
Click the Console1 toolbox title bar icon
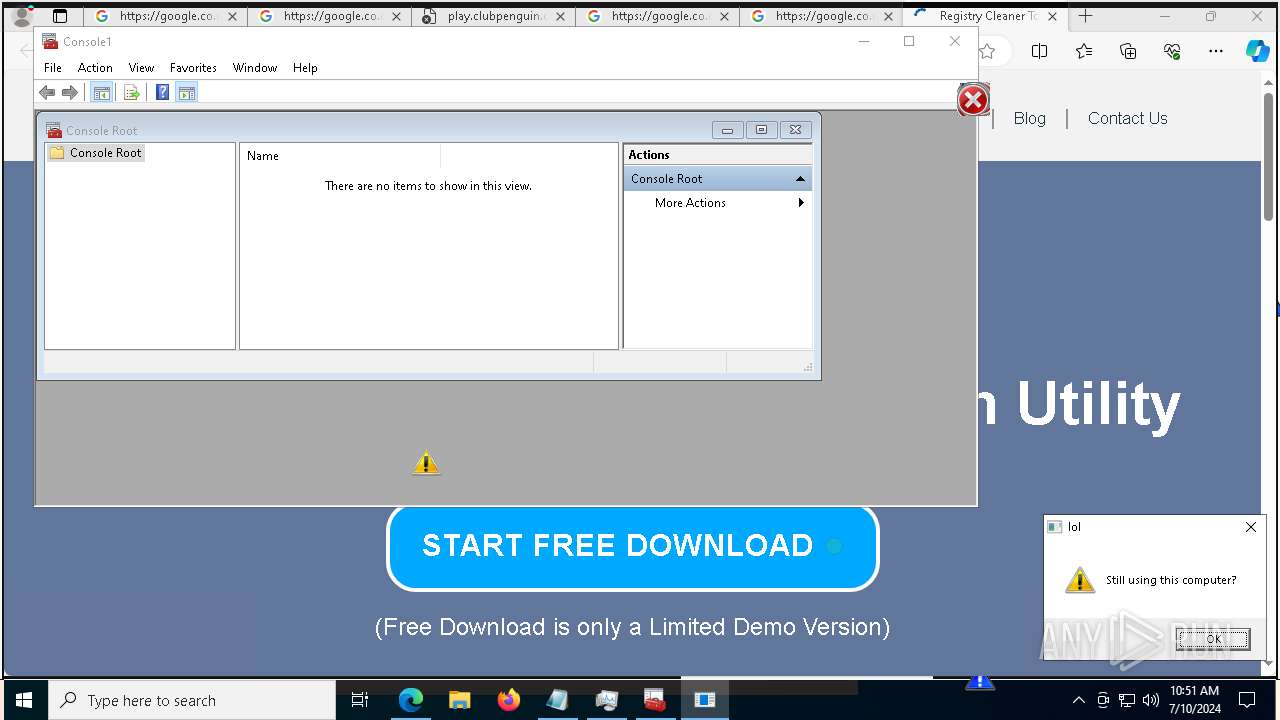[50, 41]
